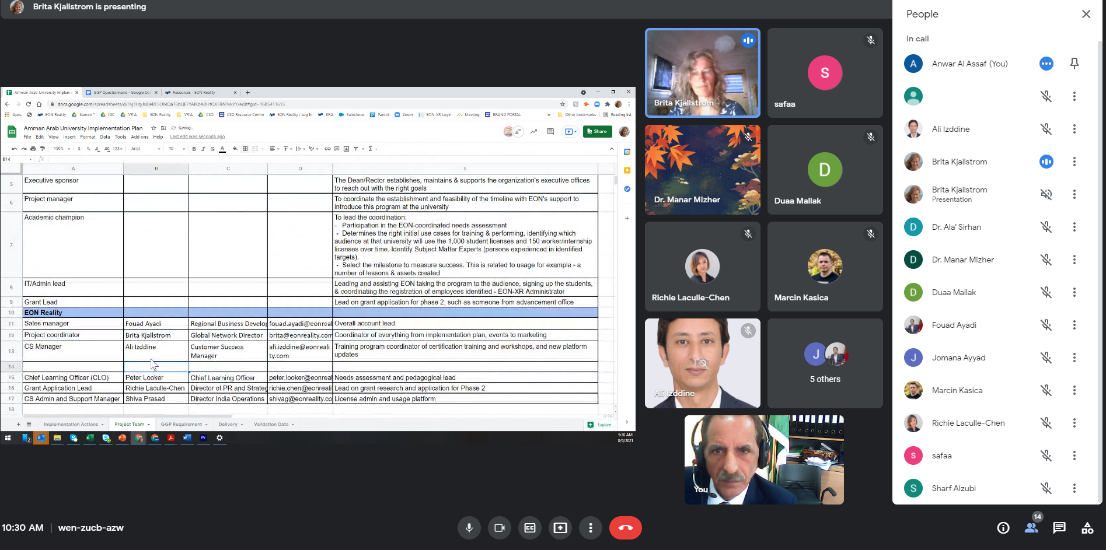
Task: Click the Share button in the presented Sheets
Action: point(597,131)
